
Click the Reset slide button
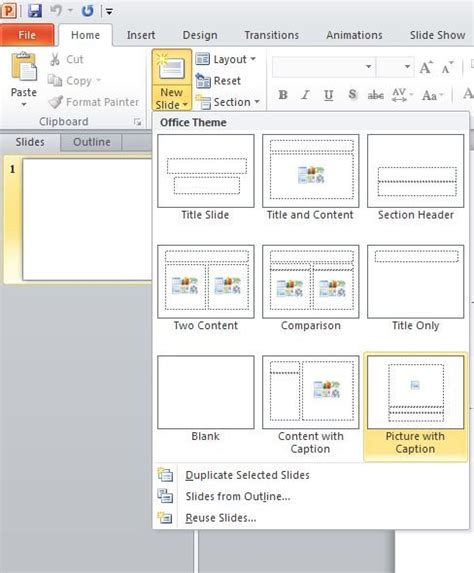[x=218, y=81]
